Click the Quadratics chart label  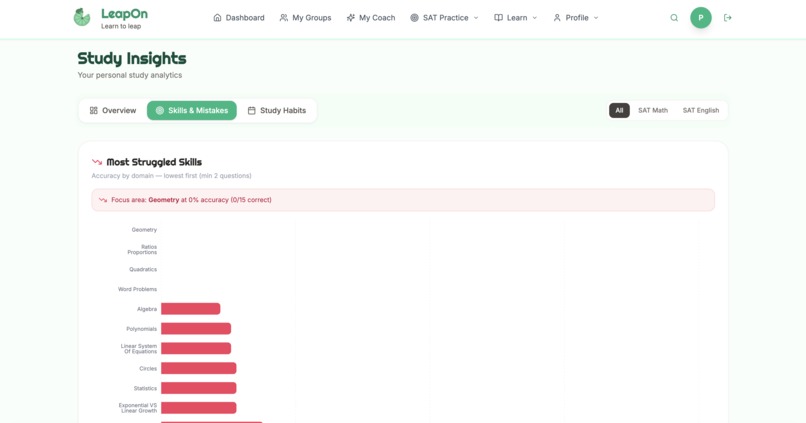coord(143,269)
